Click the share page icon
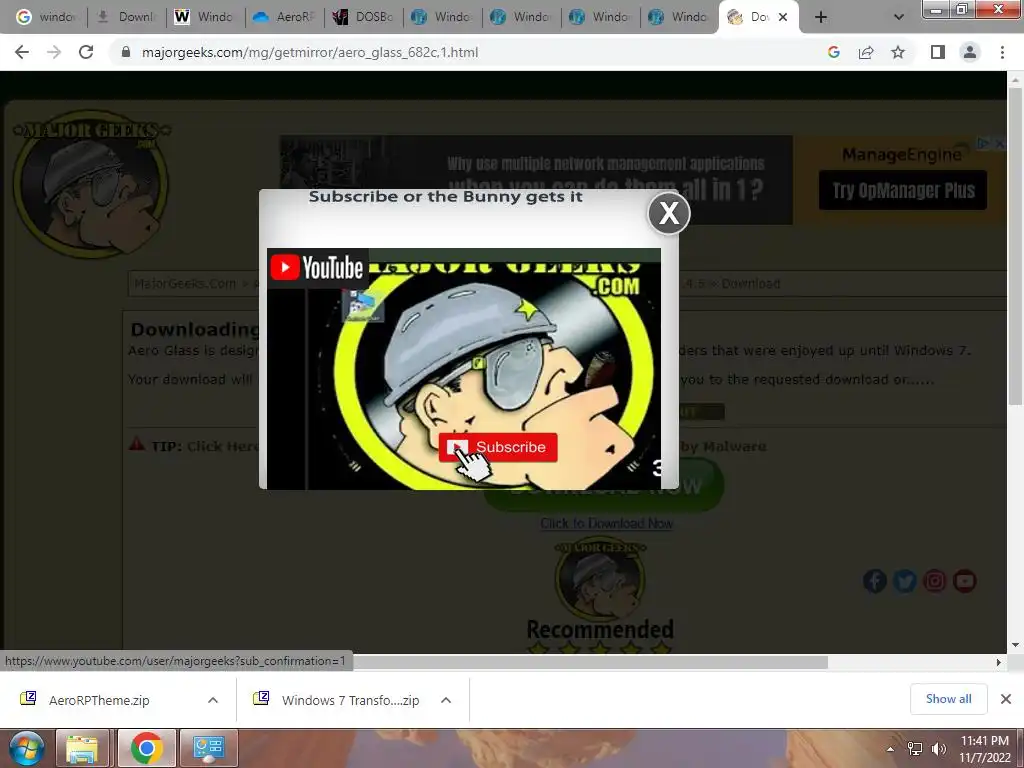 click(x=866, y=52)
